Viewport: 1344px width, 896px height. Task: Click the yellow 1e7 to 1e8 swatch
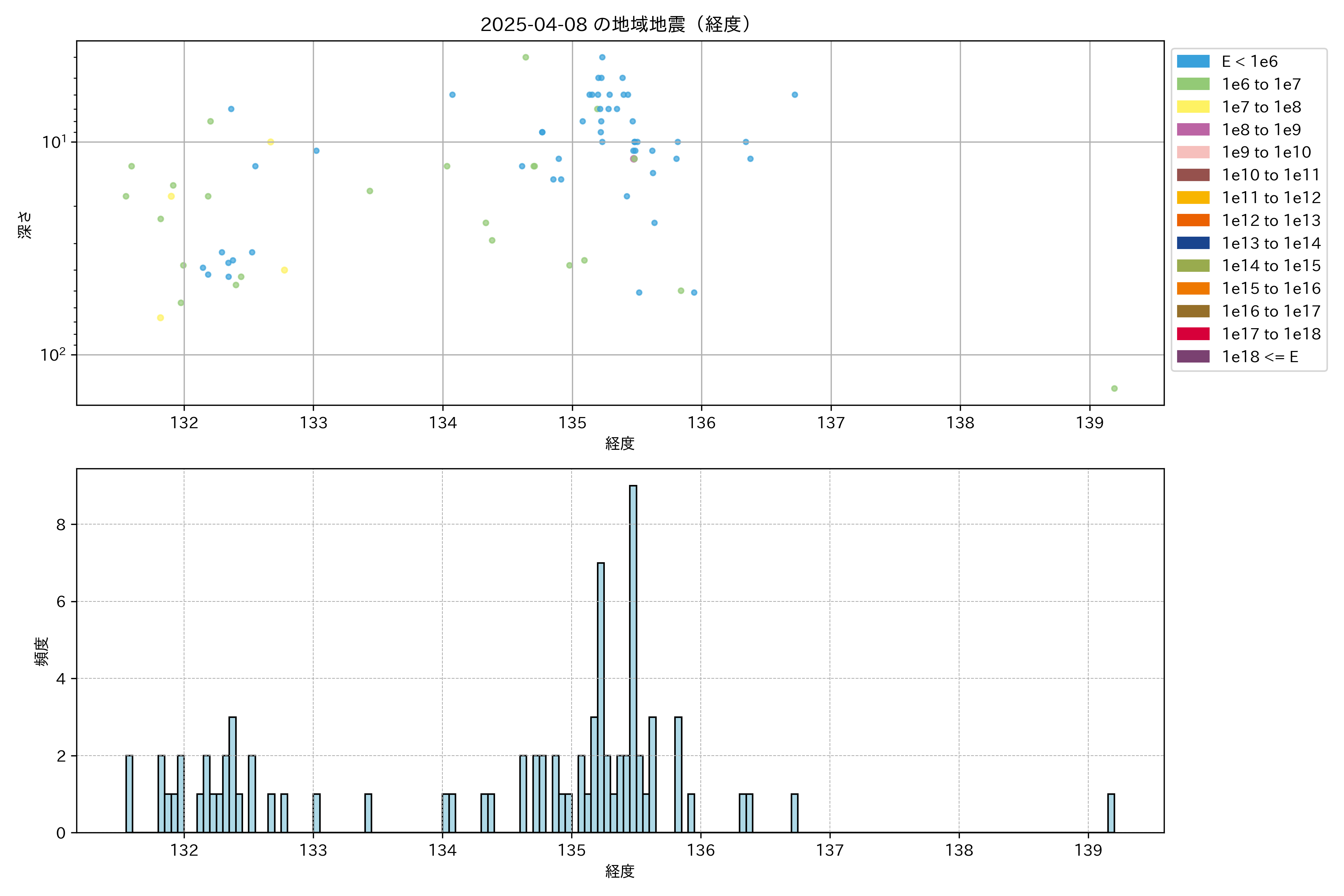pos(1192,107)
